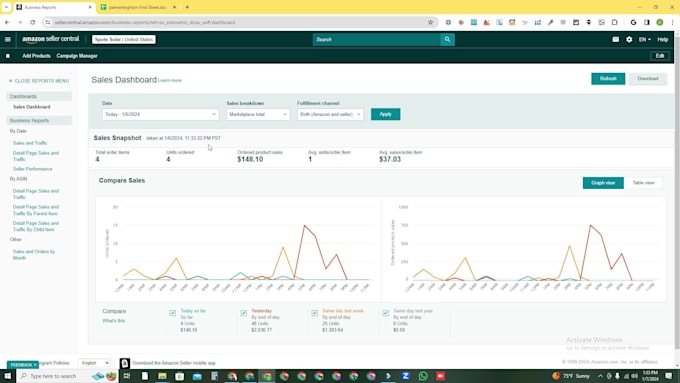Viewport: 680px width, 383px height.
Task: Click the Amazon Seller Central logo
Action: click(51, 39)
